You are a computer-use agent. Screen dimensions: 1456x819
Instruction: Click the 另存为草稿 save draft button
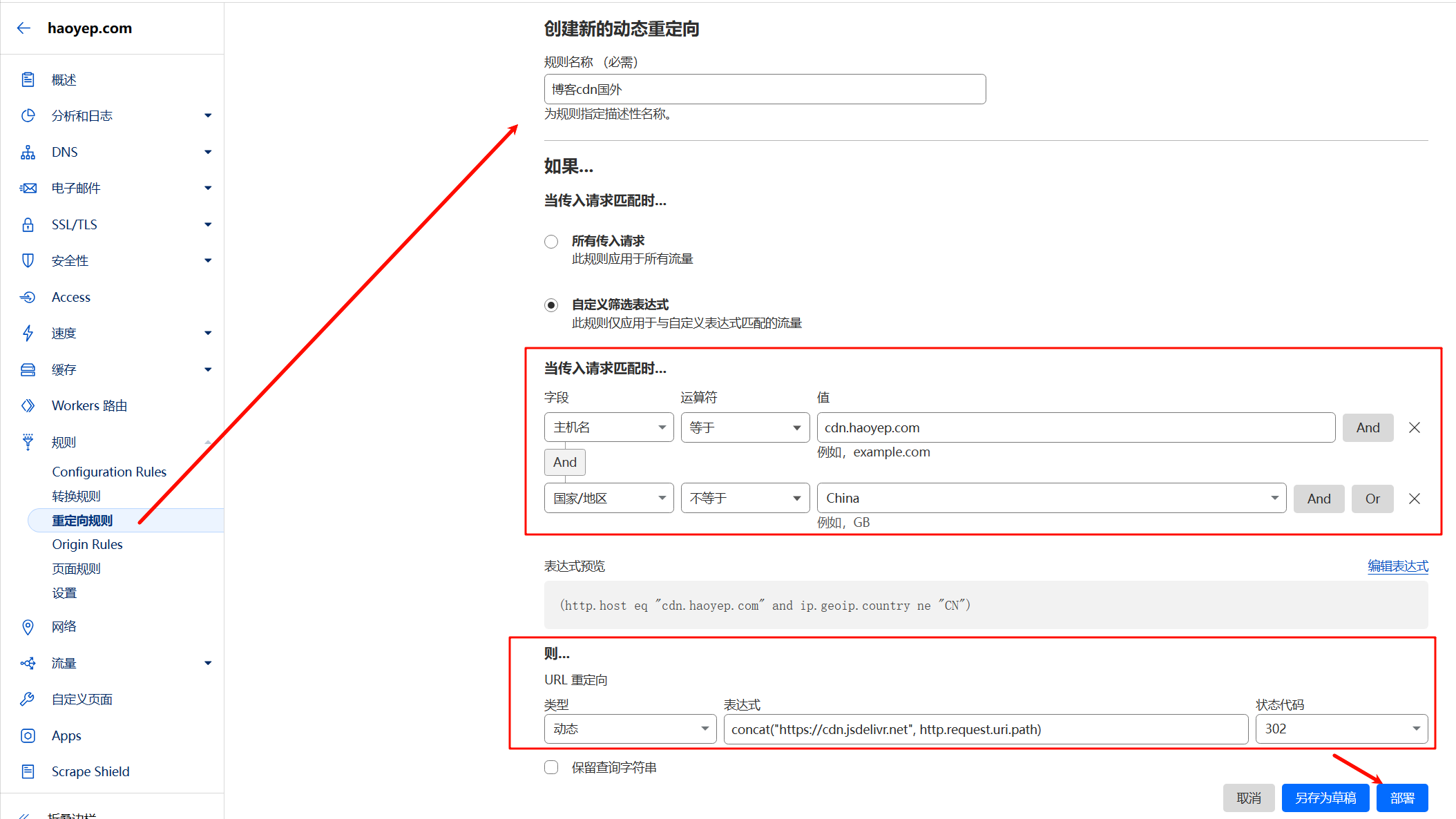(1325, 798)
